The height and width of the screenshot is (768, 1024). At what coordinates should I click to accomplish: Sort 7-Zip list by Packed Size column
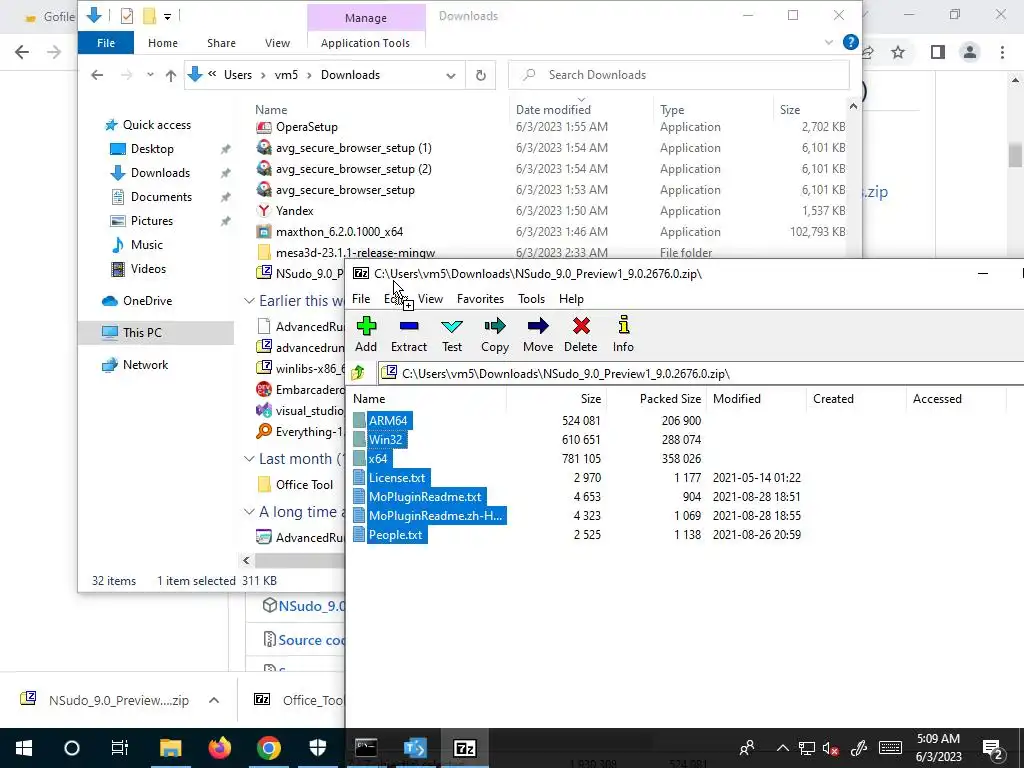click(670, 398)
